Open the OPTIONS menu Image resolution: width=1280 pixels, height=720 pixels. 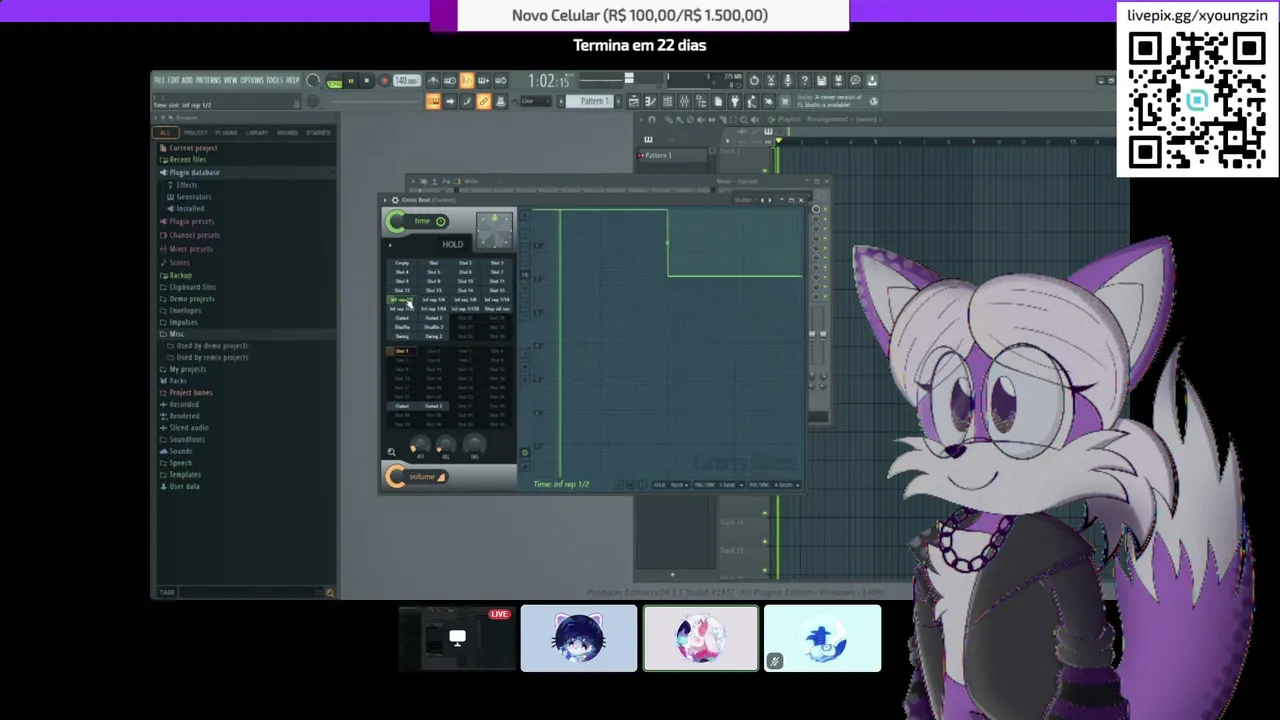pyautogui.click(x=253, y=80)
